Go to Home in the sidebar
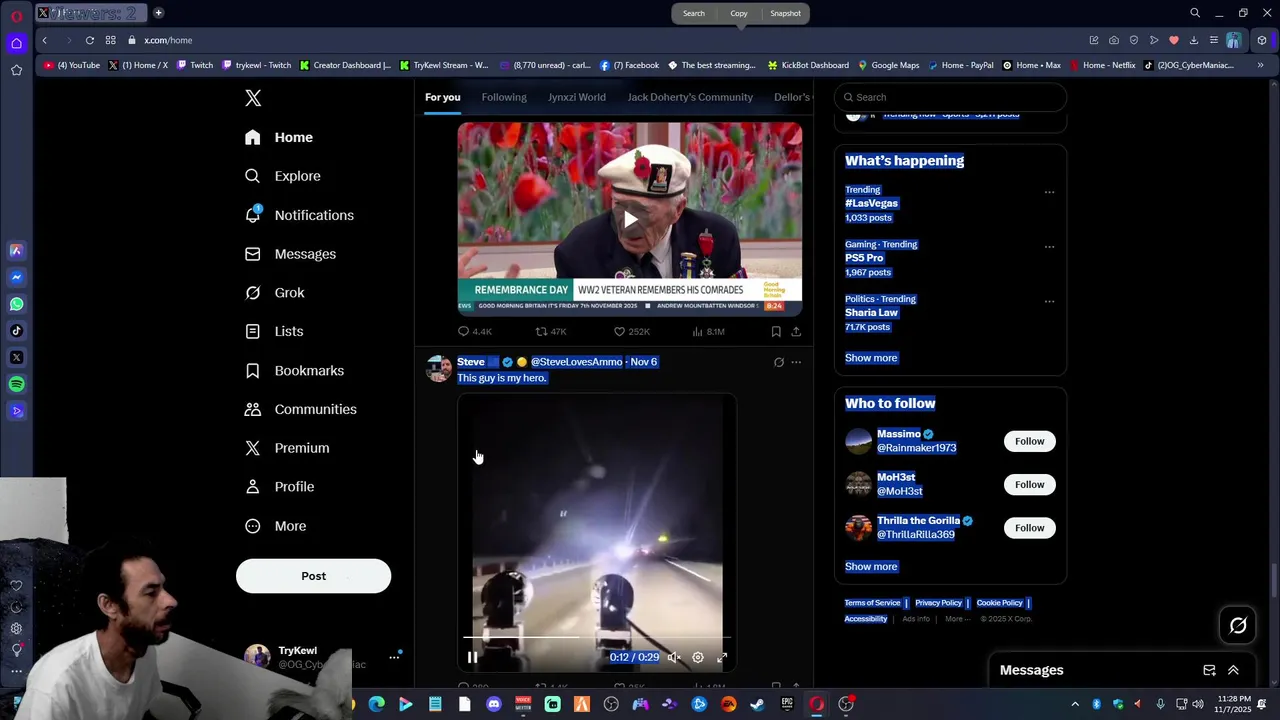 279,138
